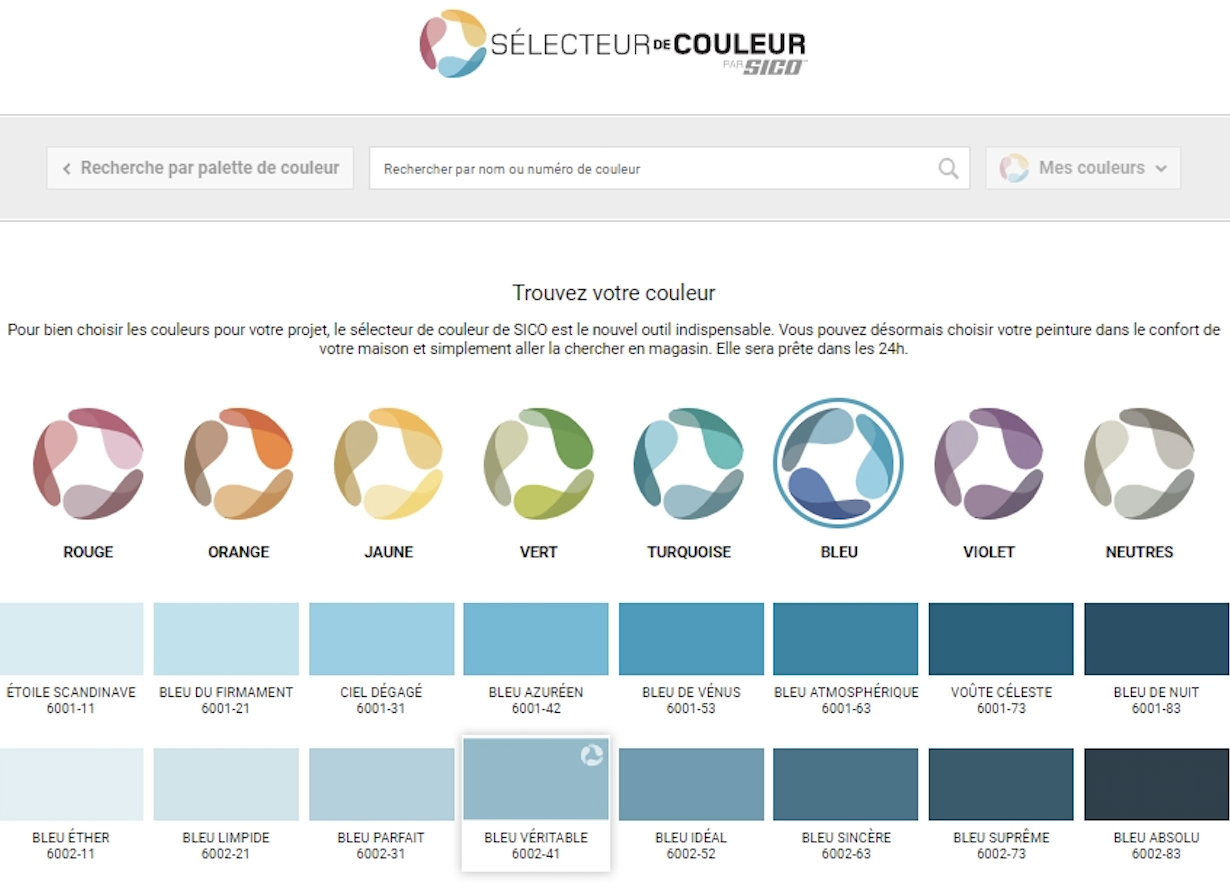Select the Rouge color family icon
This screenshot has width=1230, height=888.
pos(88,463)
